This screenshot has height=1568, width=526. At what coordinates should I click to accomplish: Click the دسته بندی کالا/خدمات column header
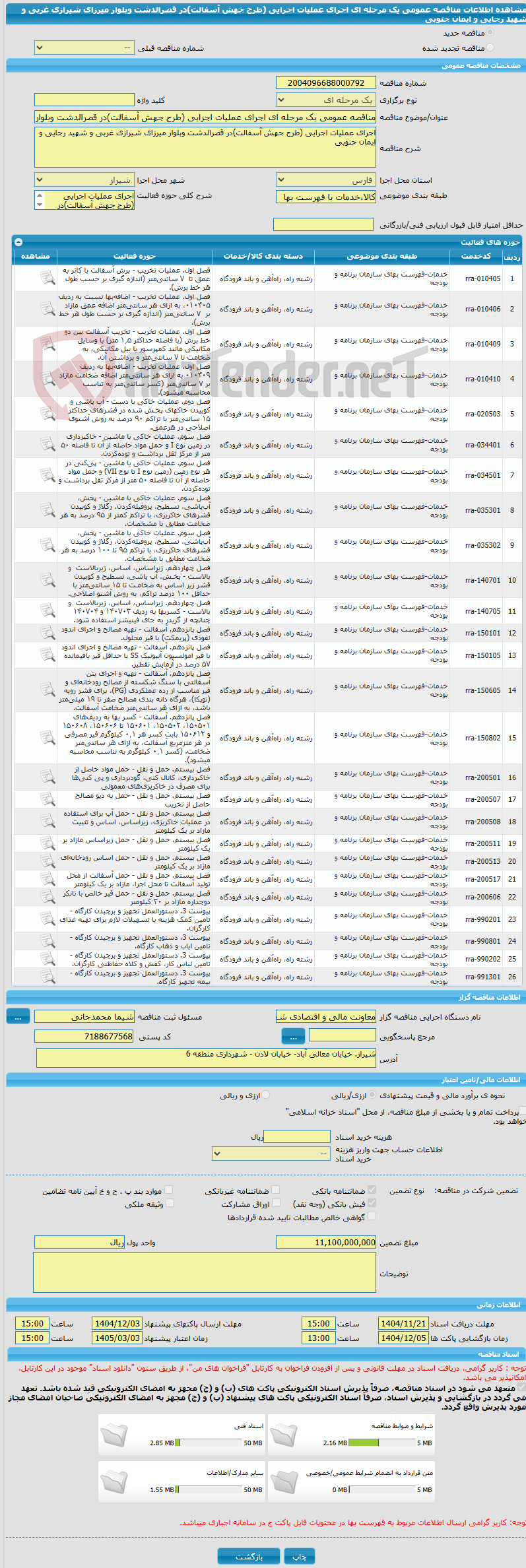[263, 256]
